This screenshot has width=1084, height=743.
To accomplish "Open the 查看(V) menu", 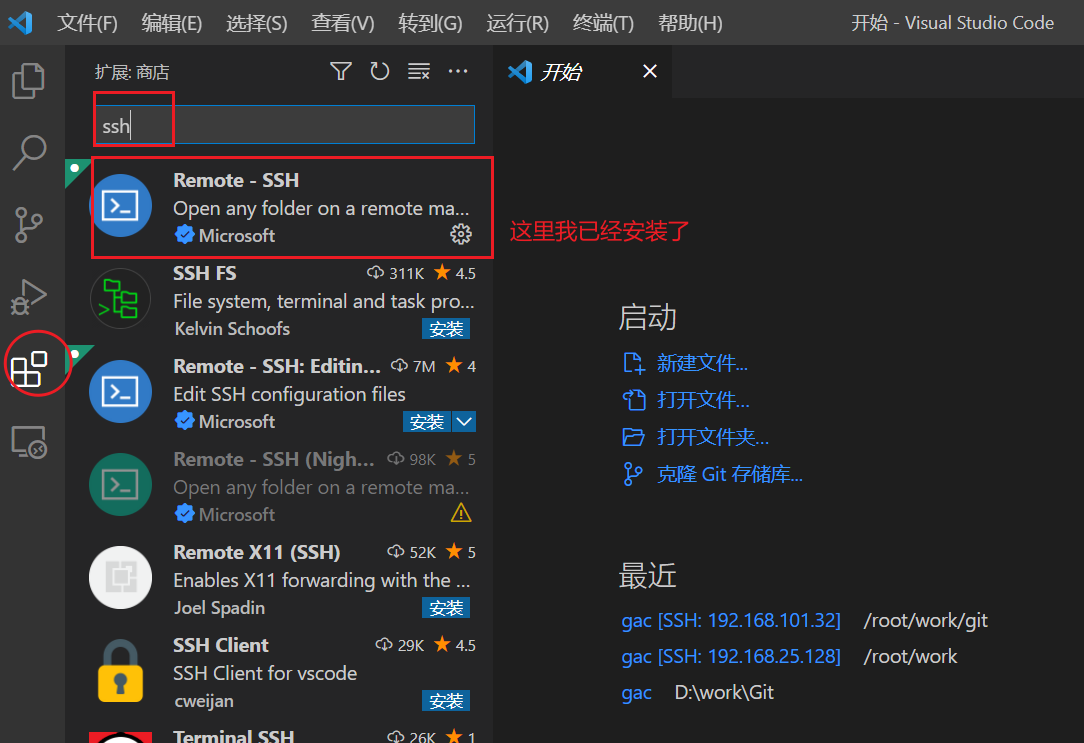I will coord(343,23).
